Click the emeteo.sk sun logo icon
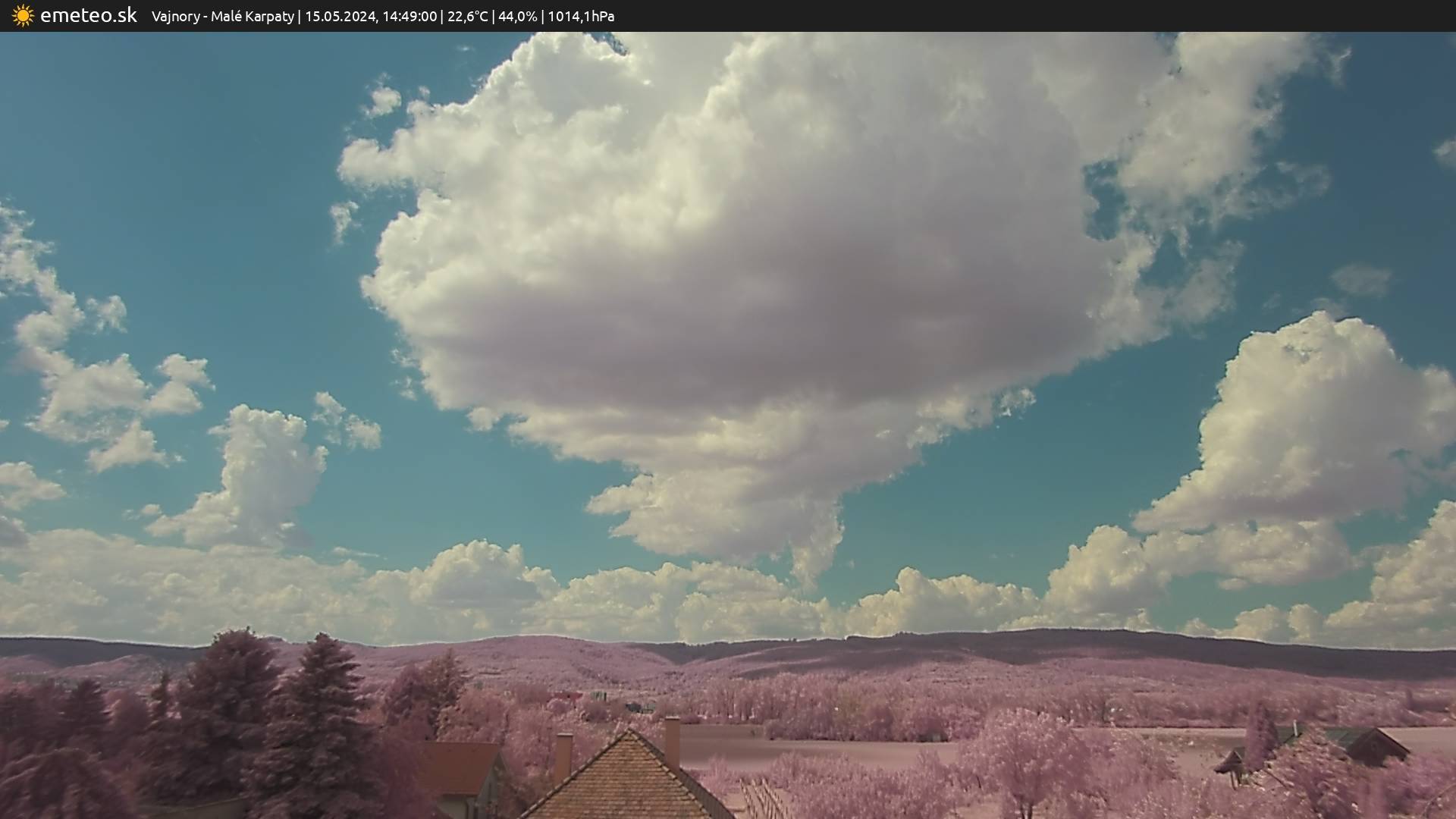 (x=23, y=16)
